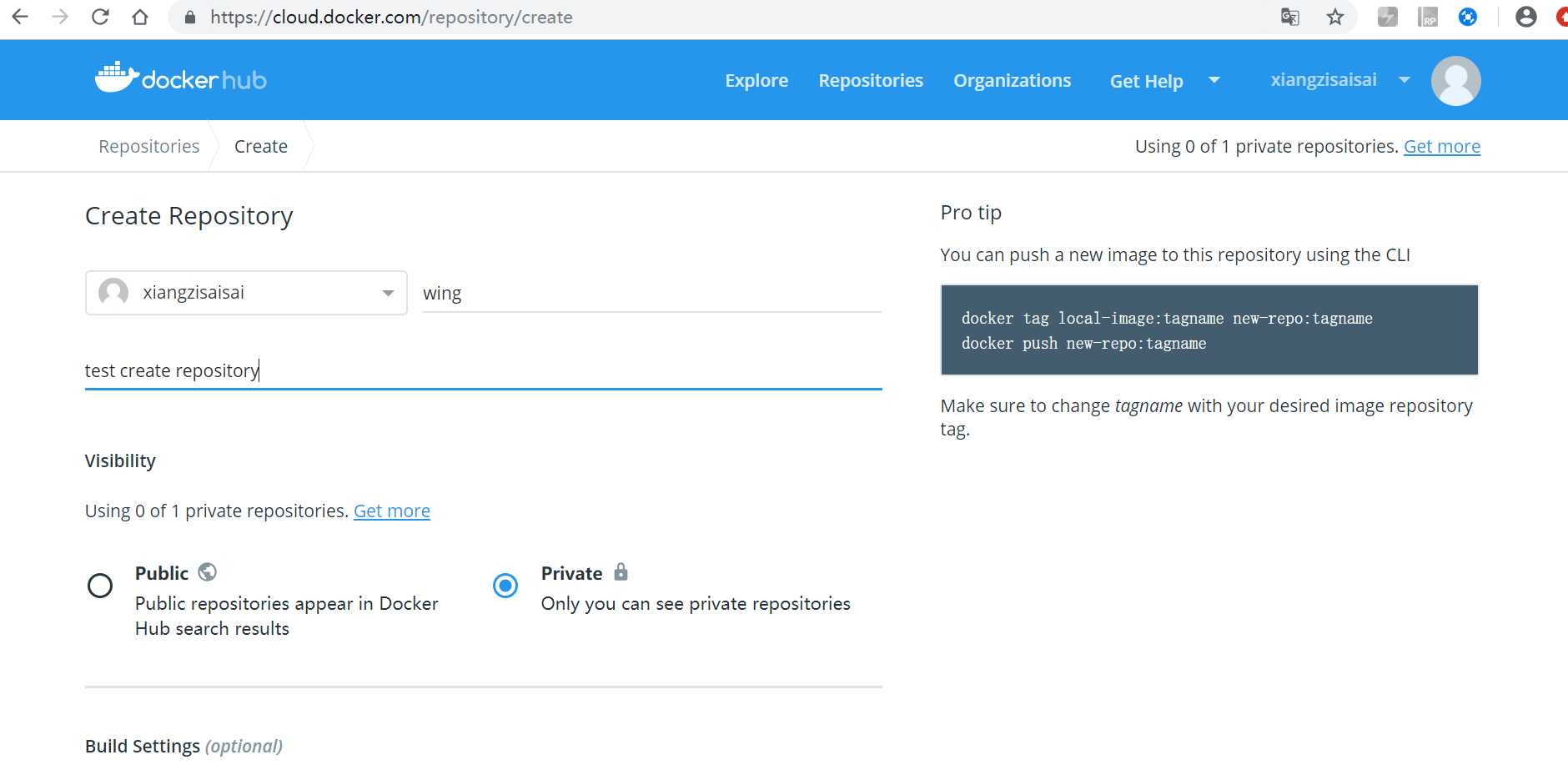Open the browser profile account icon
This screenshot has height=770, width=1568.
tap(1526, 17)
